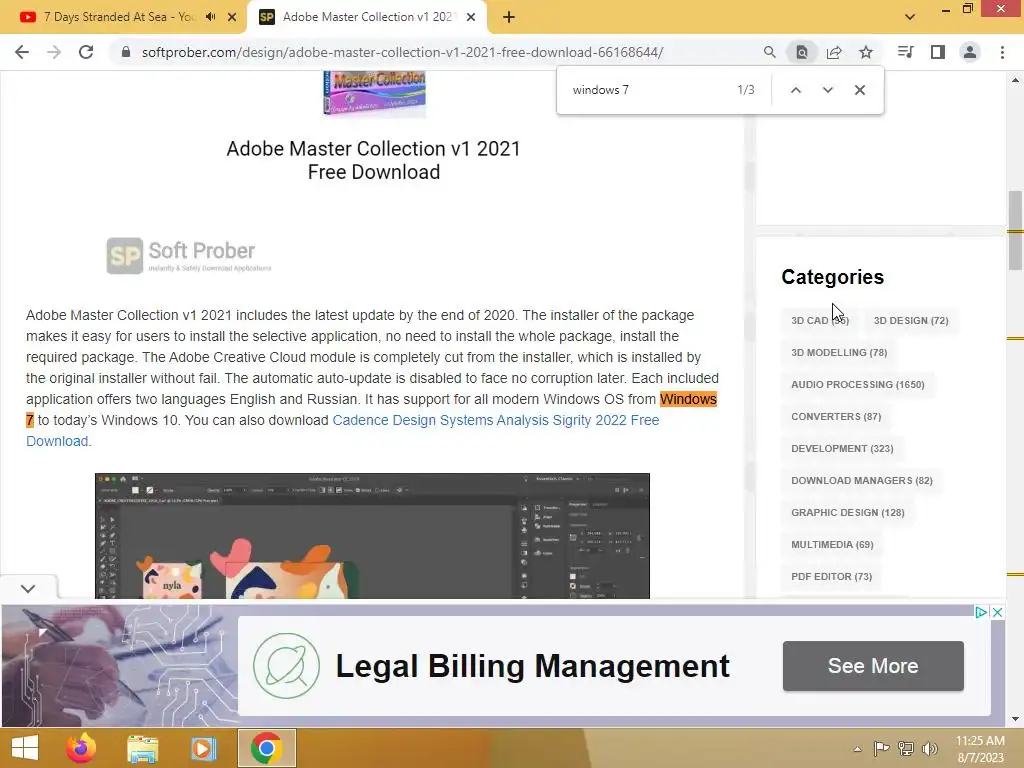Open Chrome three-dot menu
Image resolution: width=1024 pixels, height=768 pixels.
(1002, 52)
